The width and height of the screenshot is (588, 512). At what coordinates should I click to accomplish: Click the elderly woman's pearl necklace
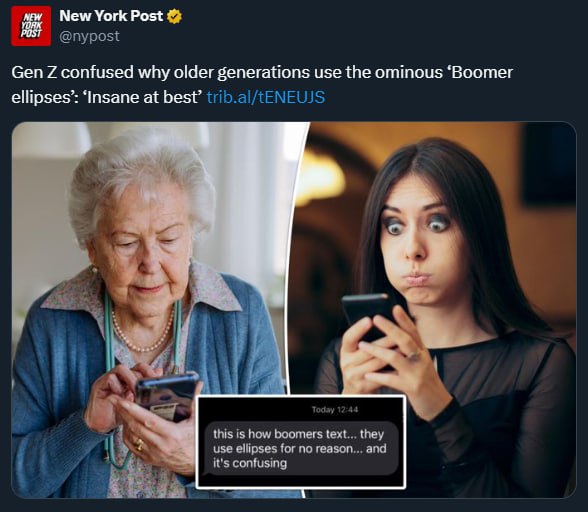click(x=142, y=332)
